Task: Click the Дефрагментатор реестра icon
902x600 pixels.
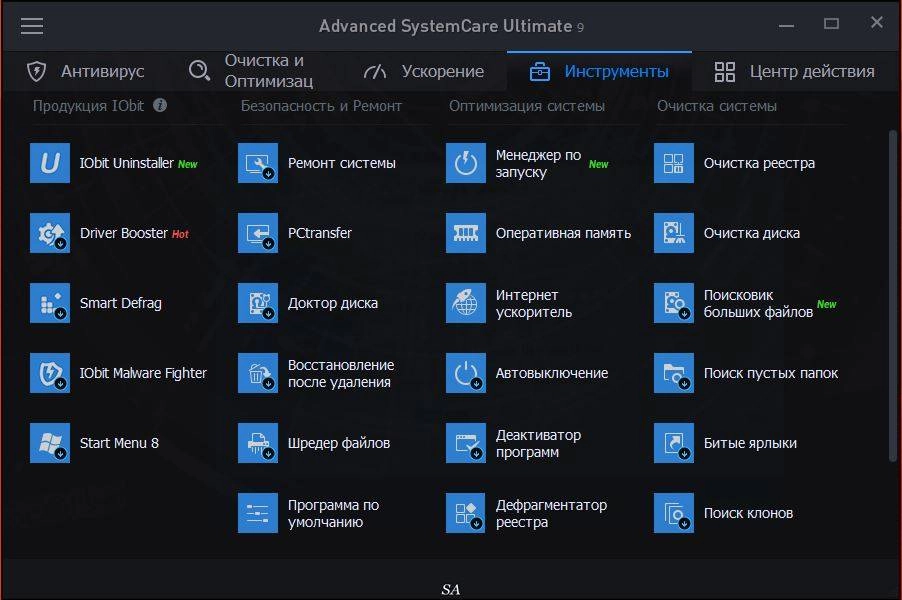Action: click(x=466, y=513)
